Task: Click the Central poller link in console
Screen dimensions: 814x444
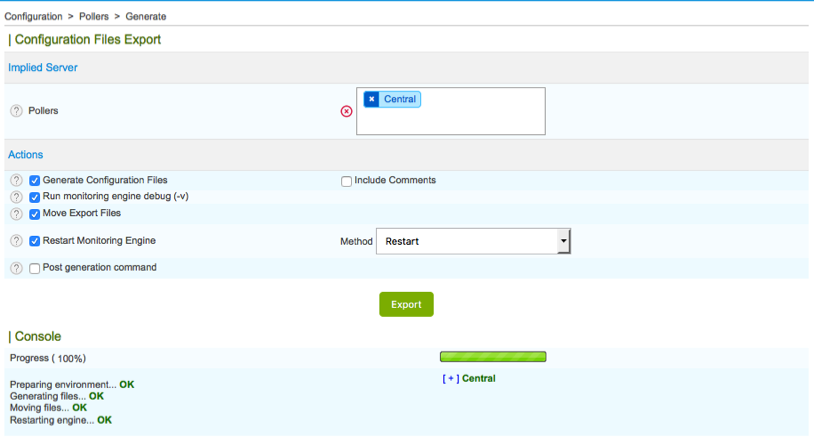Action: (478, 379)
